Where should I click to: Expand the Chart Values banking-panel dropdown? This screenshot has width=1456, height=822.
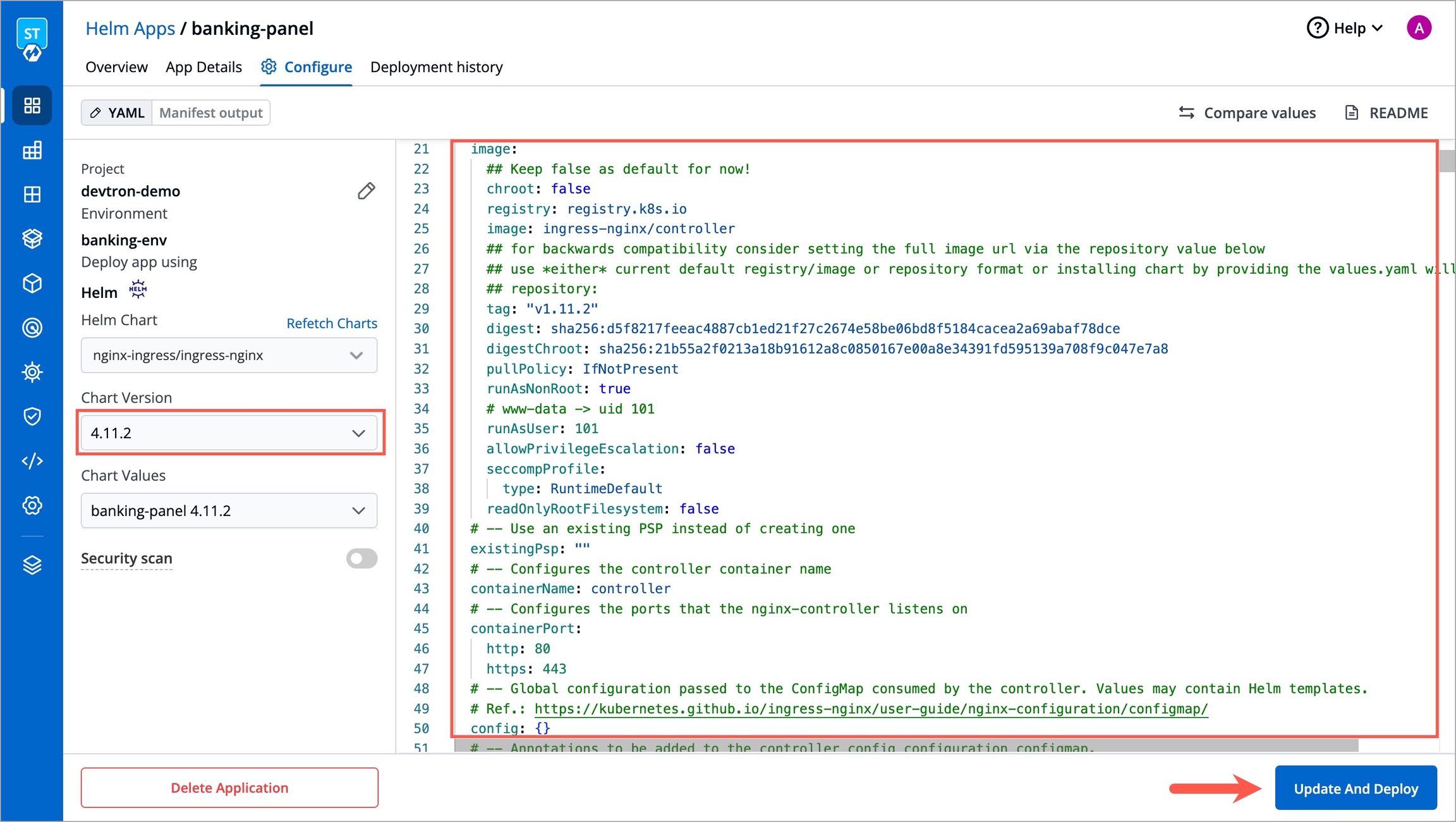tap(229, 511)
